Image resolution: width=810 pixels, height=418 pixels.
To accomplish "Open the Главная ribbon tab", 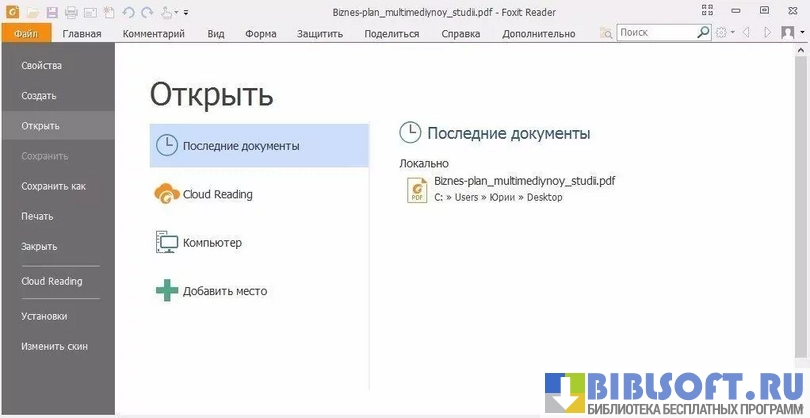I will pyautogui.click(x=82, y=33).
